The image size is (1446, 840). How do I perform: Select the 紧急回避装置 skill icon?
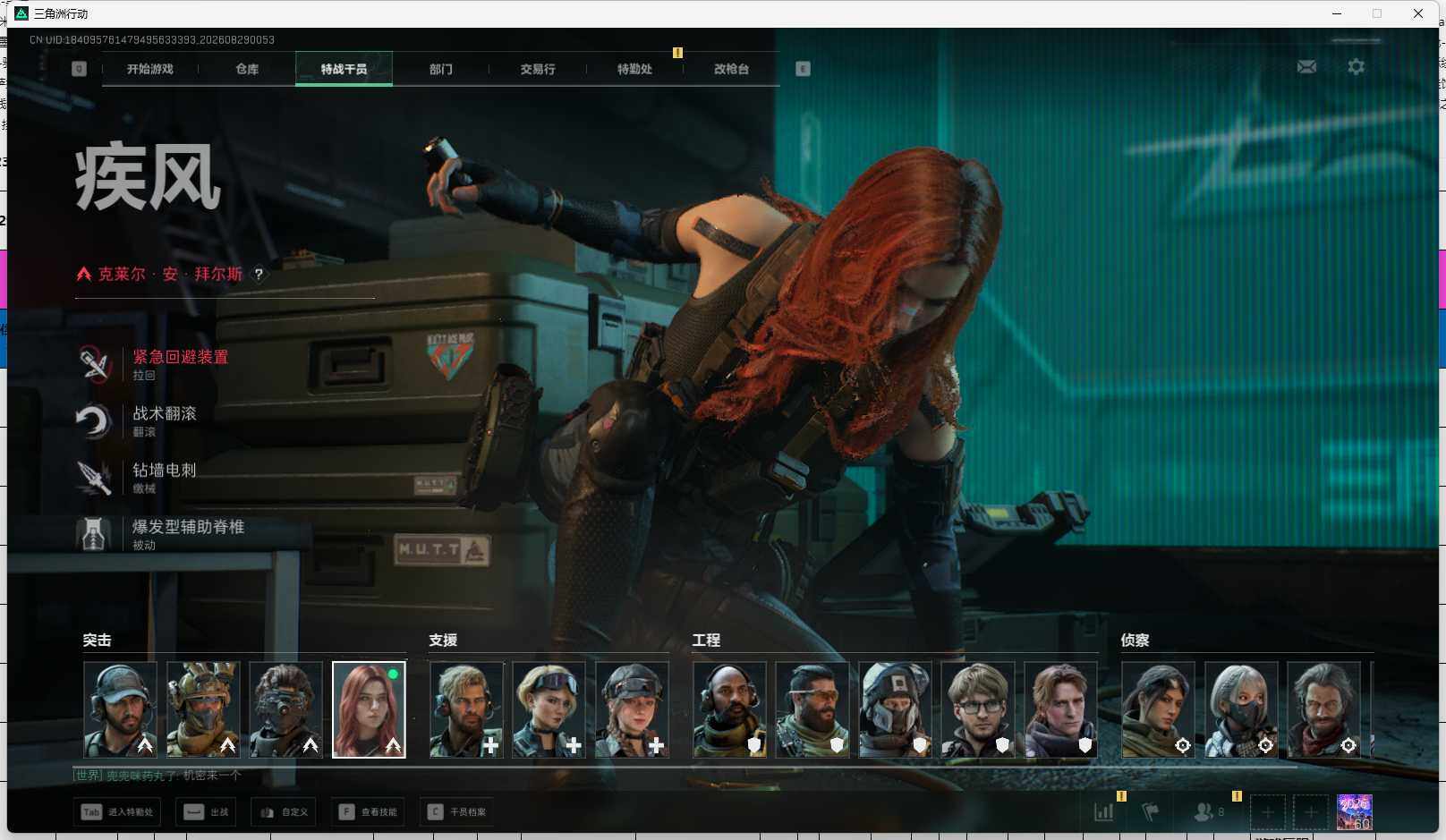coord(94,364)
